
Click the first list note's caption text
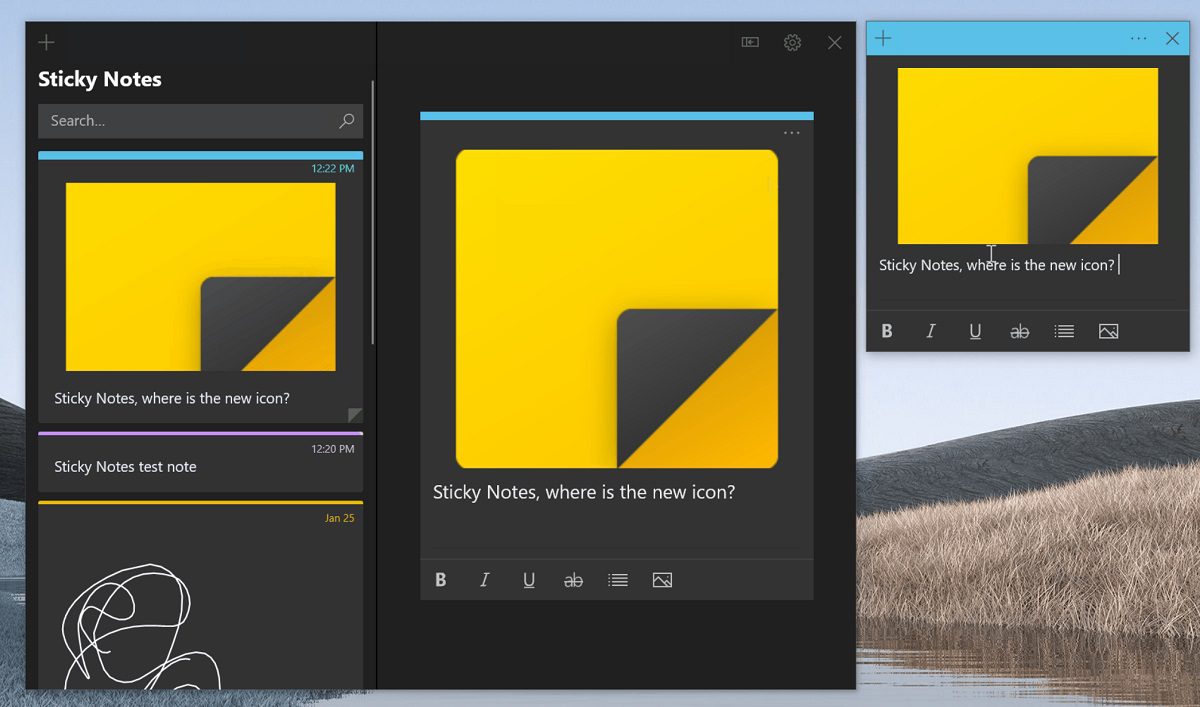click(172, 398)
